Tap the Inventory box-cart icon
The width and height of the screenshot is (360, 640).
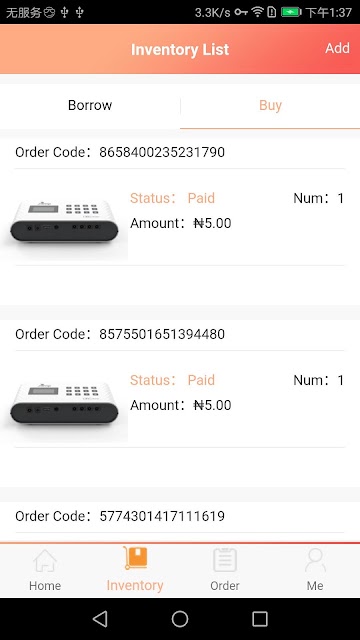(x=135, y=558)
